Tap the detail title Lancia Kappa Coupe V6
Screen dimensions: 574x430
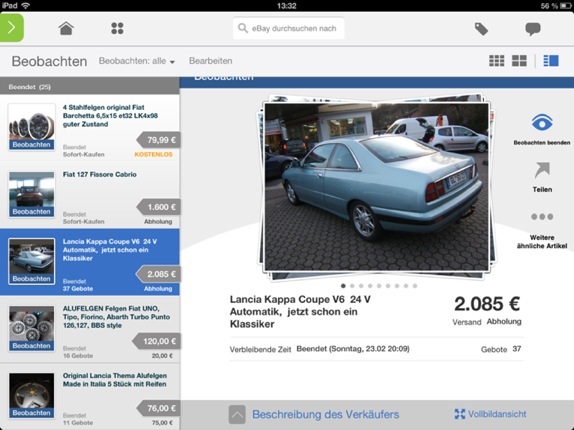pyautogui.click(x=300, y=311)
